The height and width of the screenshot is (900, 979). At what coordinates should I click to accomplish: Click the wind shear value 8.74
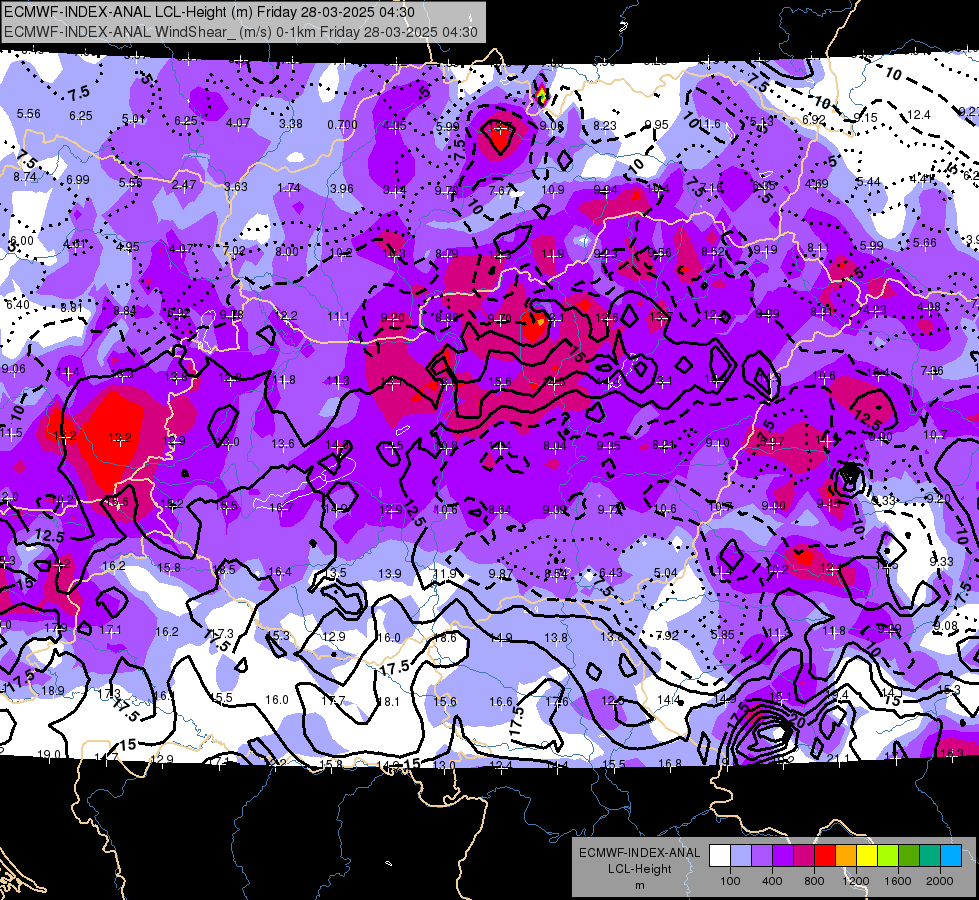[25, 177]
